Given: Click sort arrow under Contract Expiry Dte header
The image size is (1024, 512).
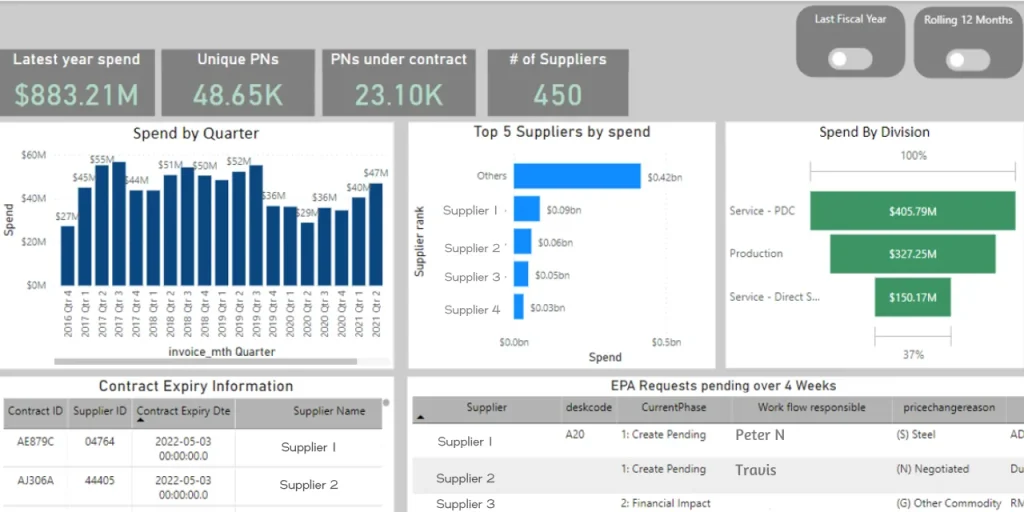Looking at the screenshot, I should tap(141, 422).
